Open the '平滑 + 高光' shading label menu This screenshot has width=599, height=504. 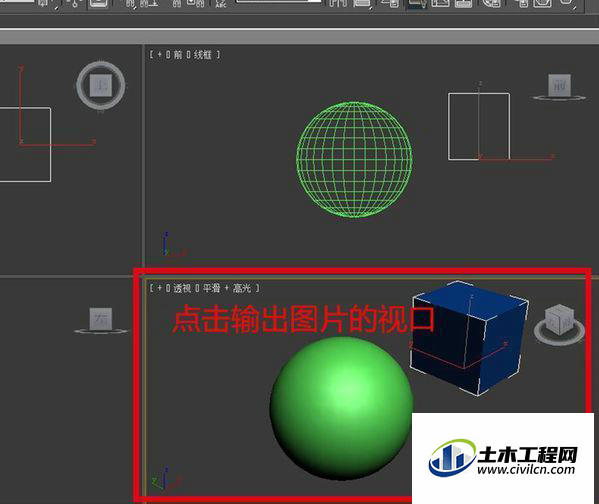227,288
